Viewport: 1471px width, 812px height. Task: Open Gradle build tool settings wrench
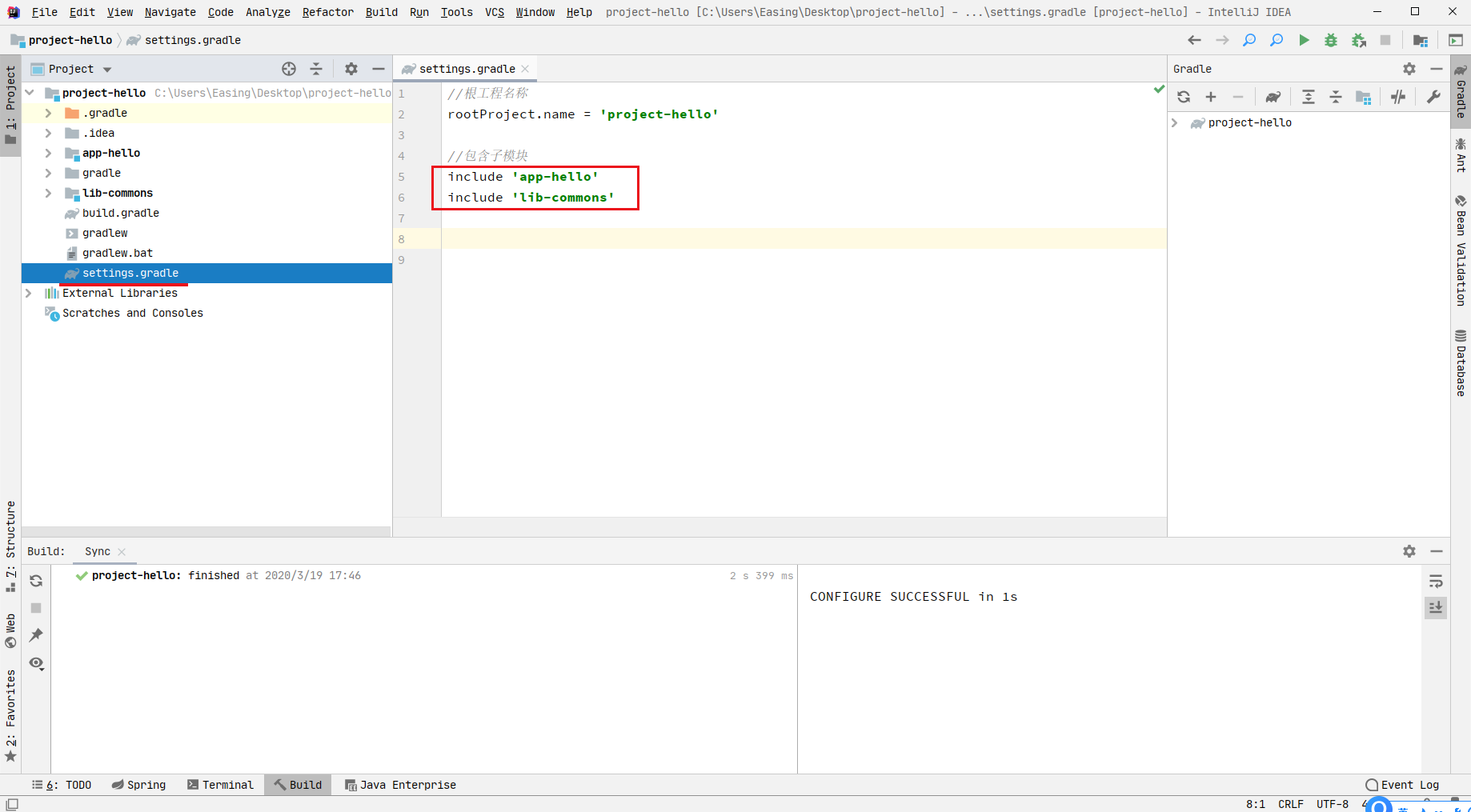click(1433, 97)
